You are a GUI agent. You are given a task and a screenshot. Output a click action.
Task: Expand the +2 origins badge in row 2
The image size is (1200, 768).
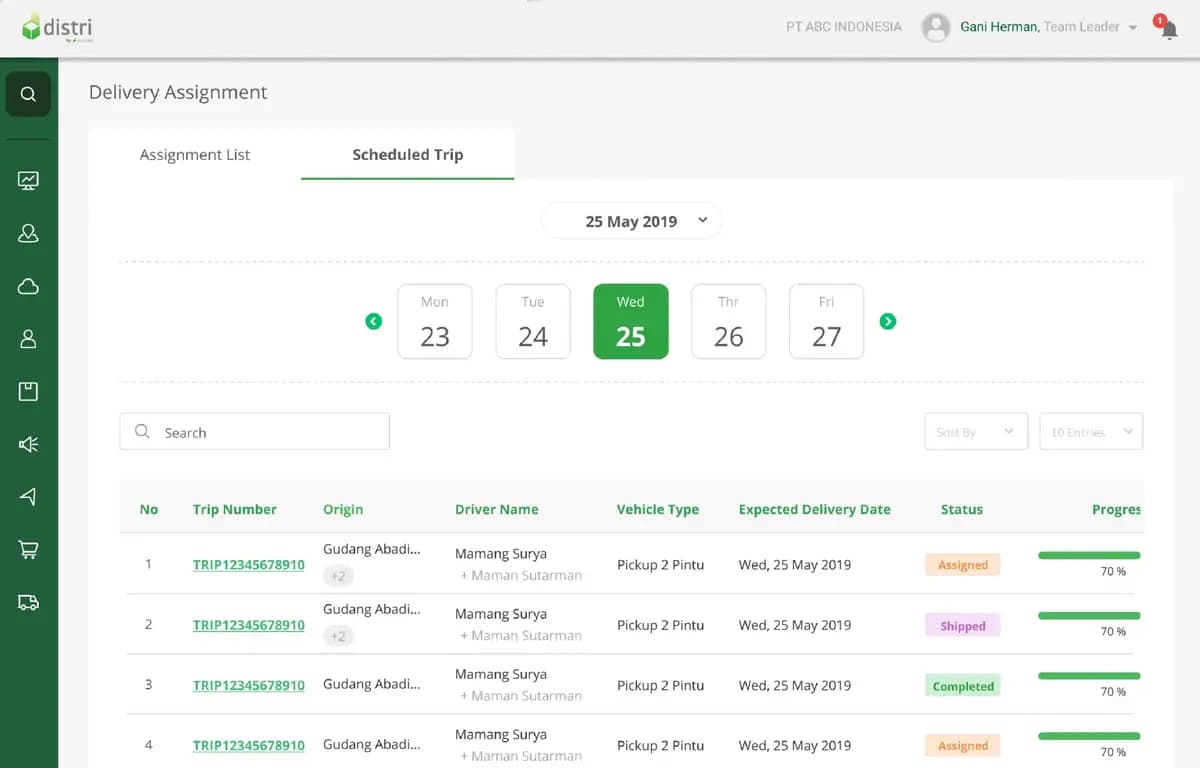coord(338,636)
